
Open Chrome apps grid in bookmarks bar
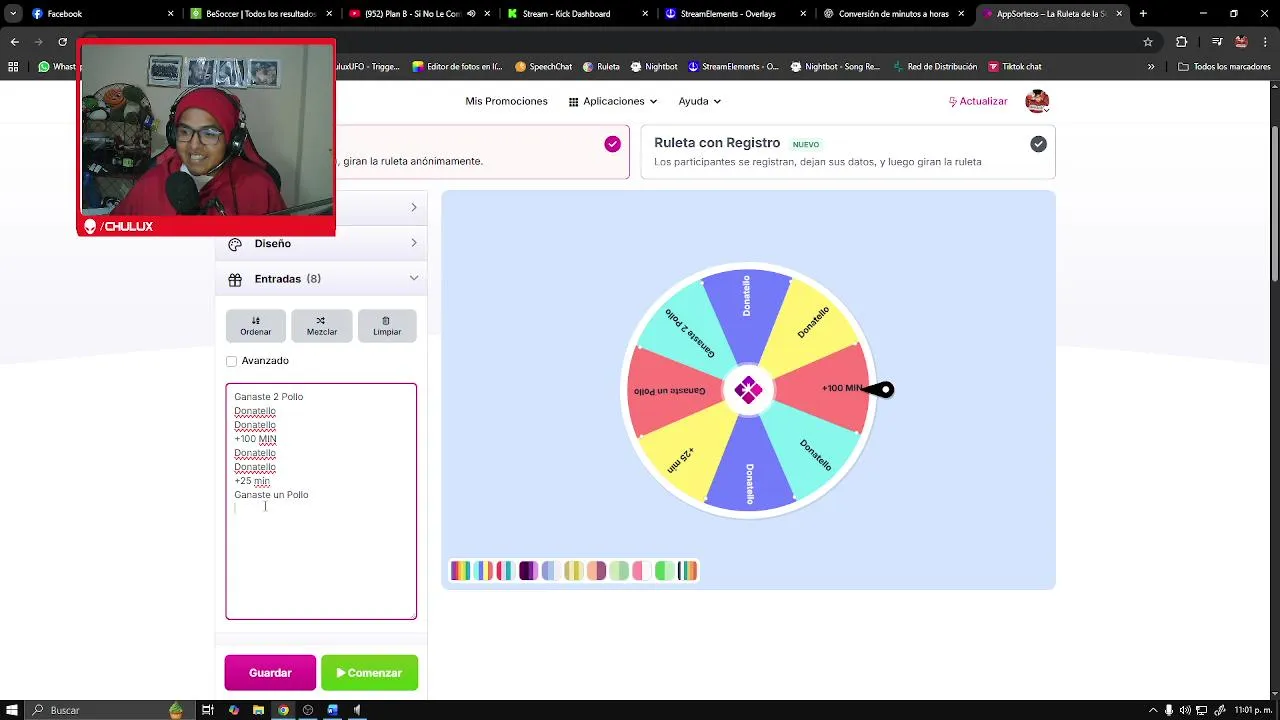point(13,67)
